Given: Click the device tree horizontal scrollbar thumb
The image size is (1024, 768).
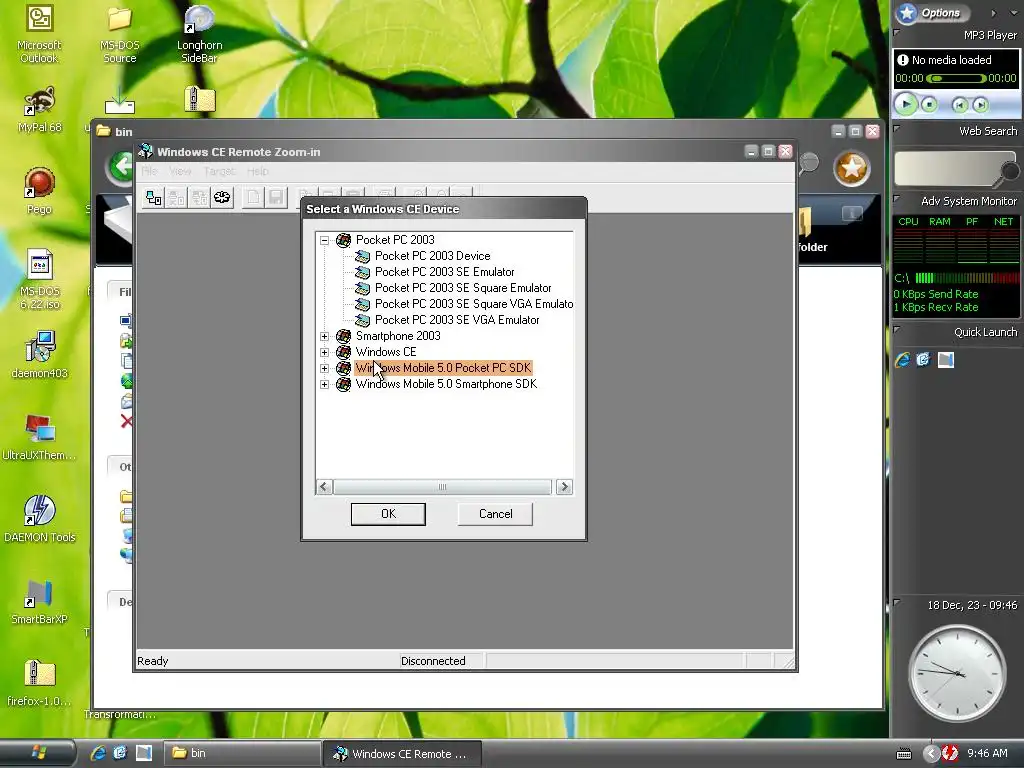Looking at the screenshot, I should click(x=442, y=487).
